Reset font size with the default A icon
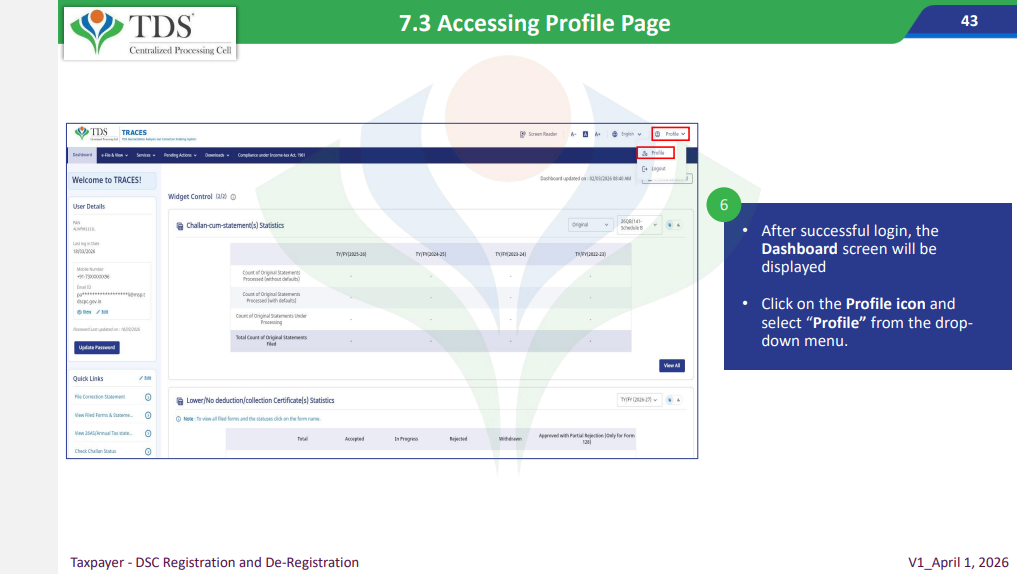Screen dimensions: 1017x574 [x=585, y=134]
